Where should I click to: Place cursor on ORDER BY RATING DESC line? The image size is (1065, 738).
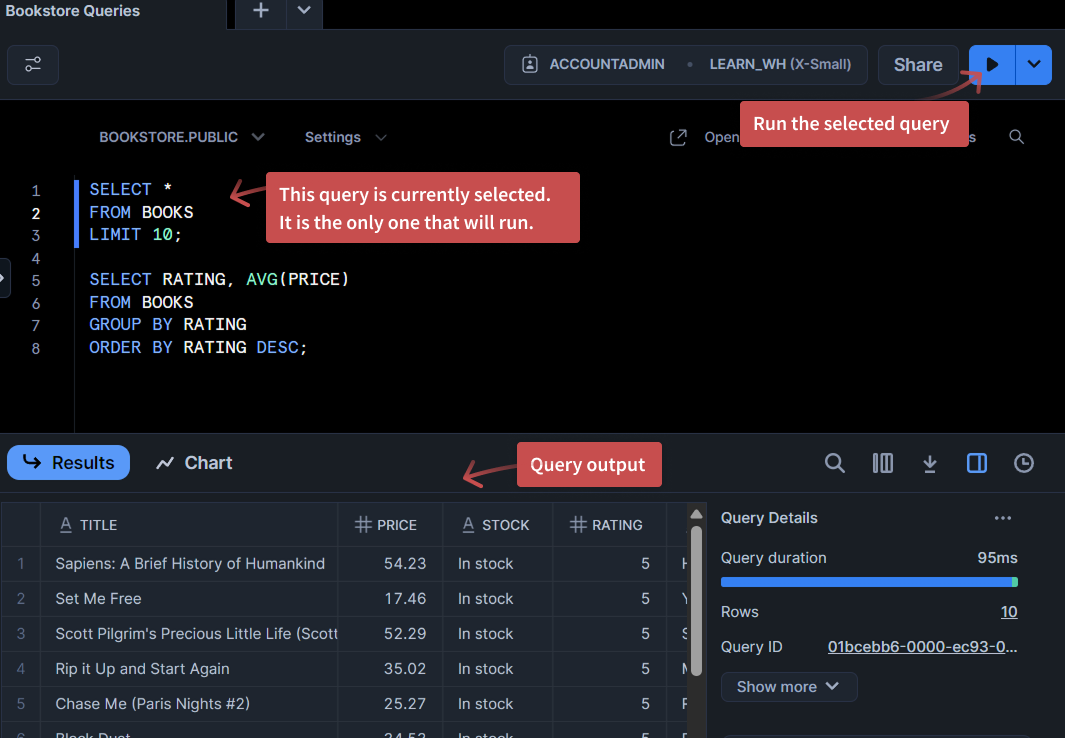(x=198, y=348)
